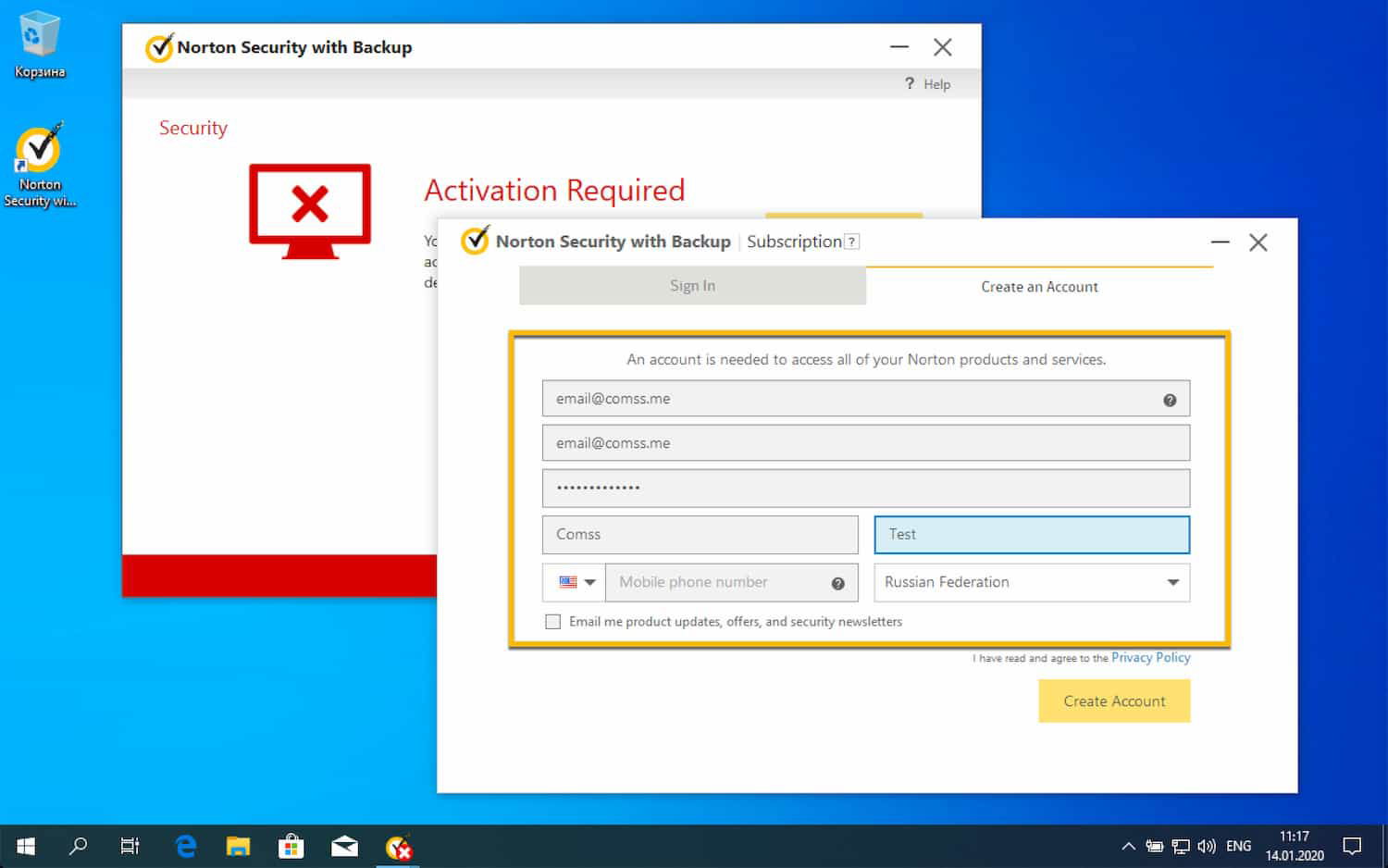Click Help question mark in main window
Image resolution: width=1388 pixels, height=868 pixels.
tap(910, 83)
